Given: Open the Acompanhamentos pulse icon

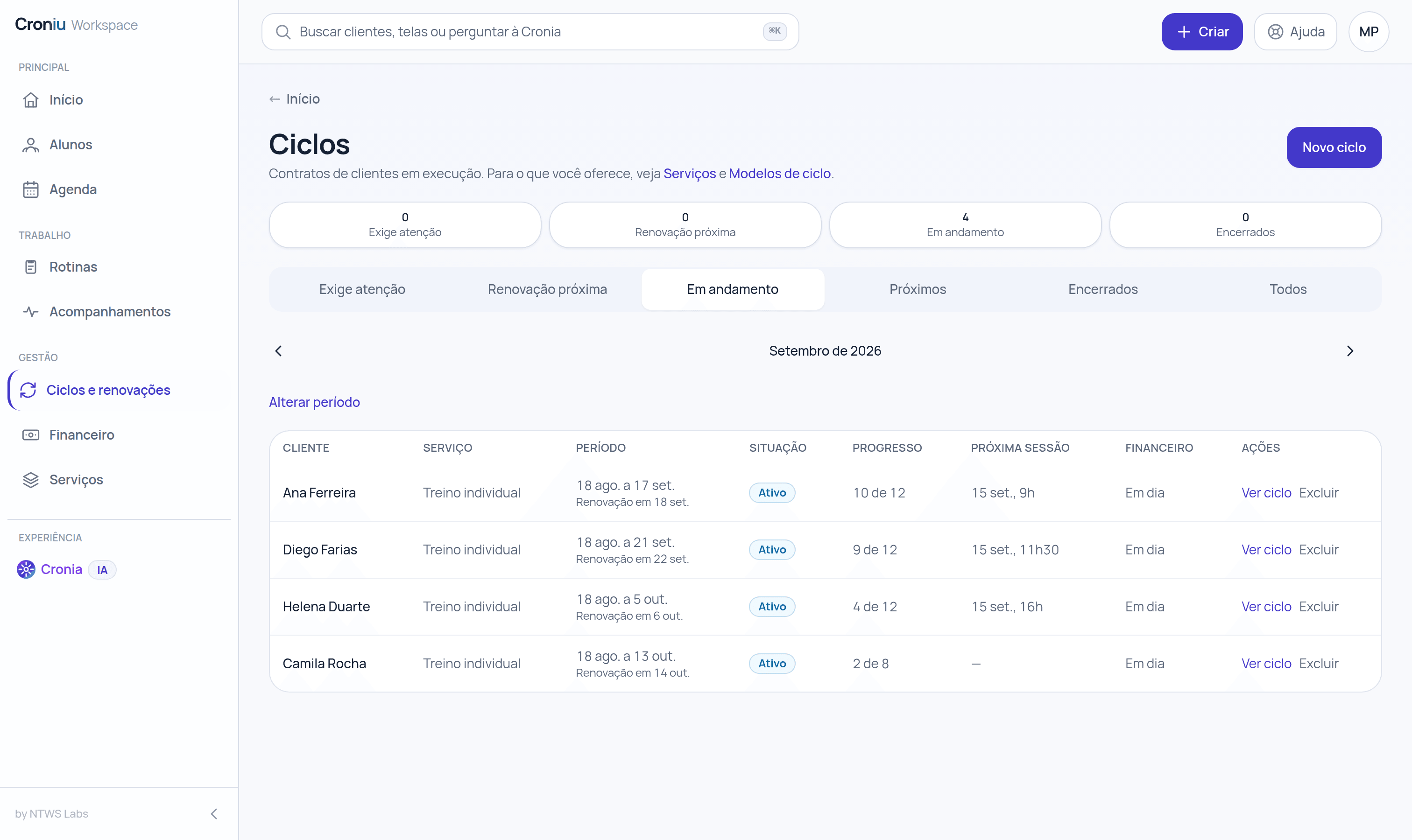Looking at the screenshot, I should coord(31,312).
